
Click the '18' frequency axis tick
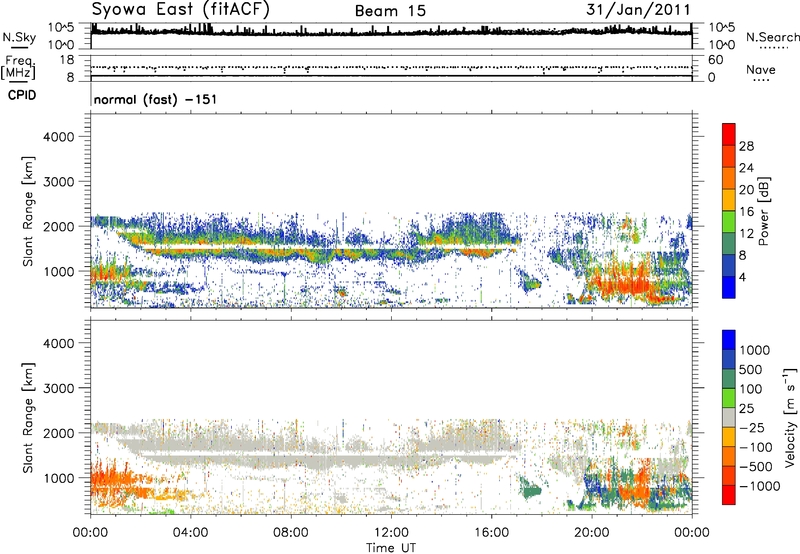pyautogui.click(x=67, y=60)
